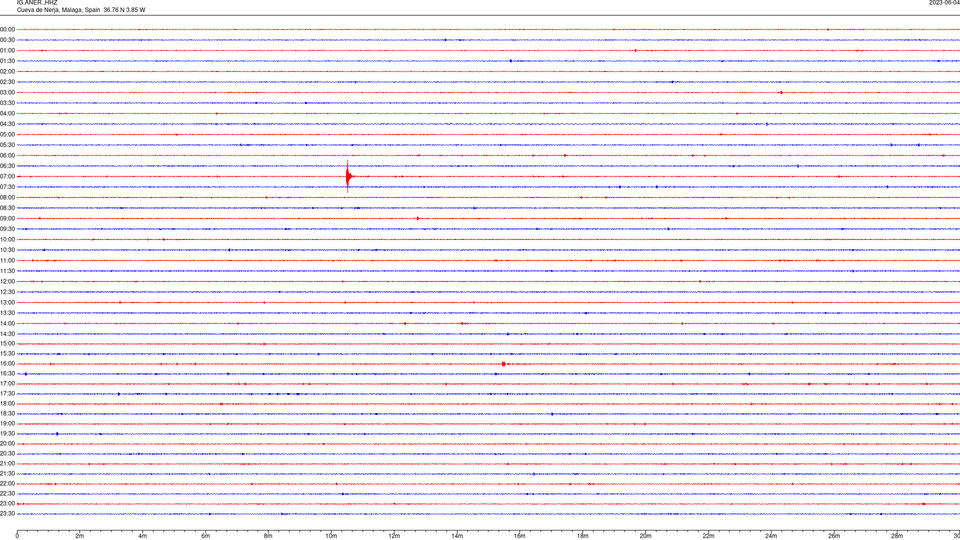This screenshot has height=540, width=960.
Task: Click the large seismic spike on the 07:00 trace
Action: pos(348,176)
